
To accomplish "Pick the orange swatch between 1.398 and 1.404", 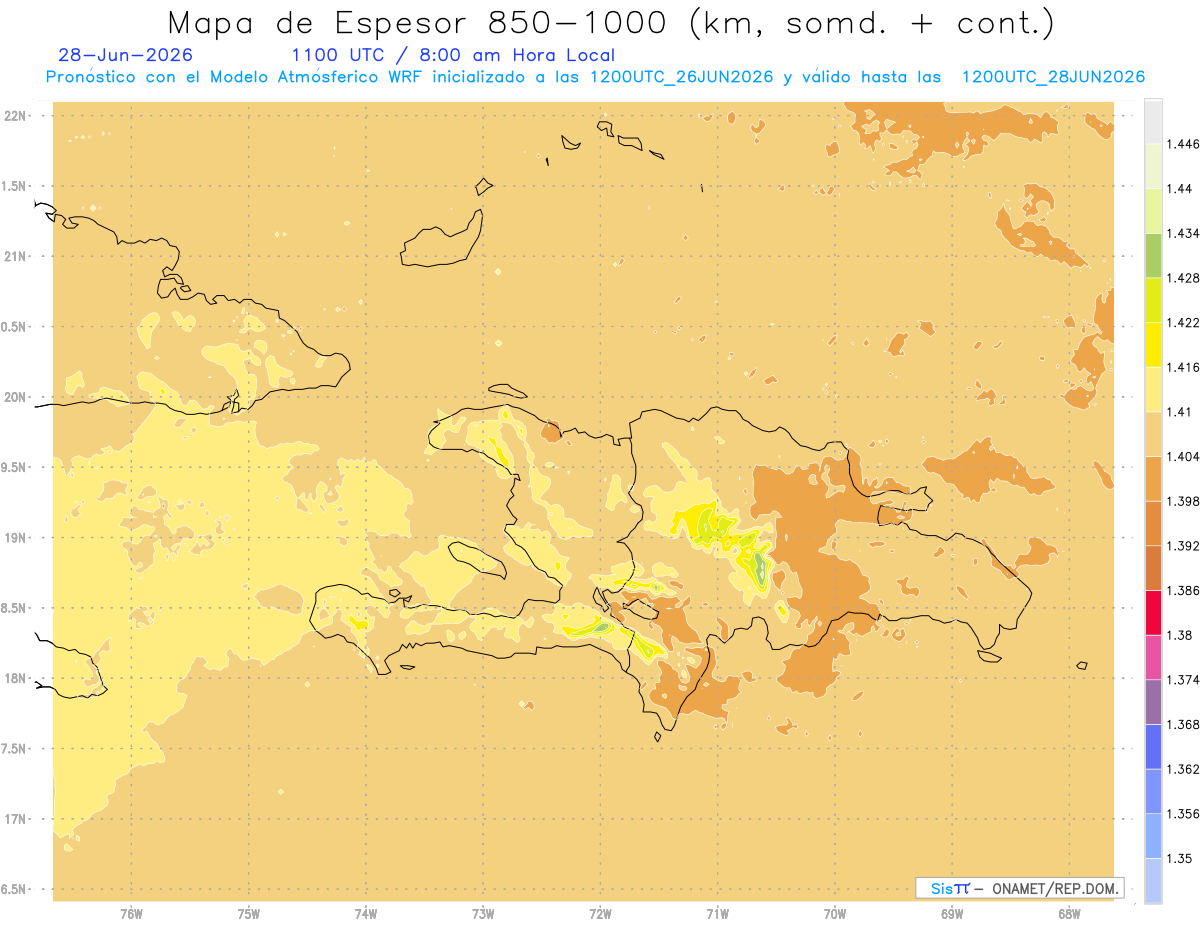I will click(1153, 479).
